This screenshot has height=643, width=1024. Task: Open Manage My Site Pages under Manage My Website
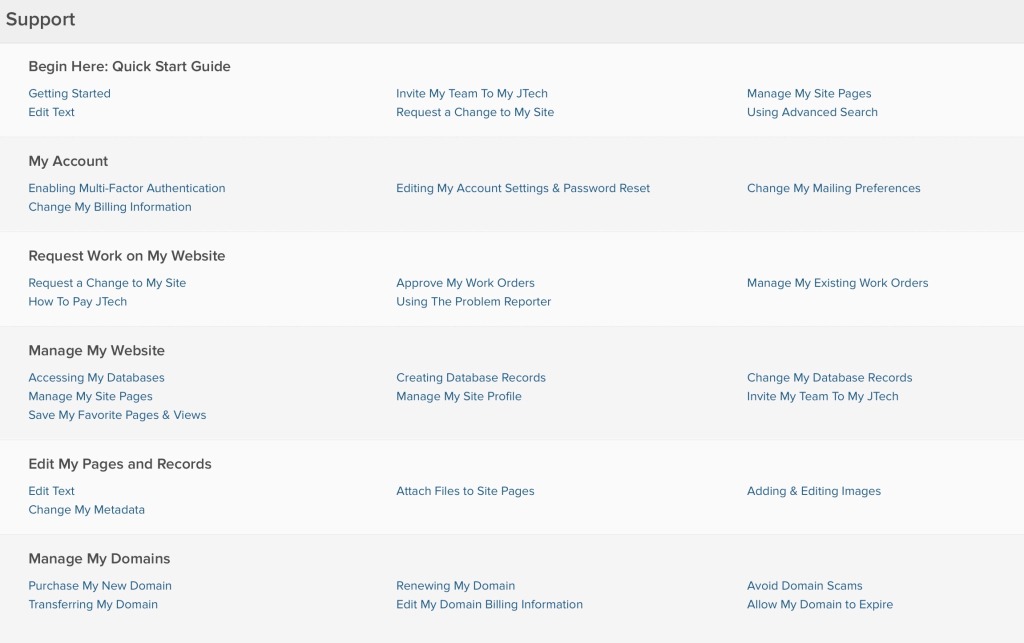pos(90,396)
